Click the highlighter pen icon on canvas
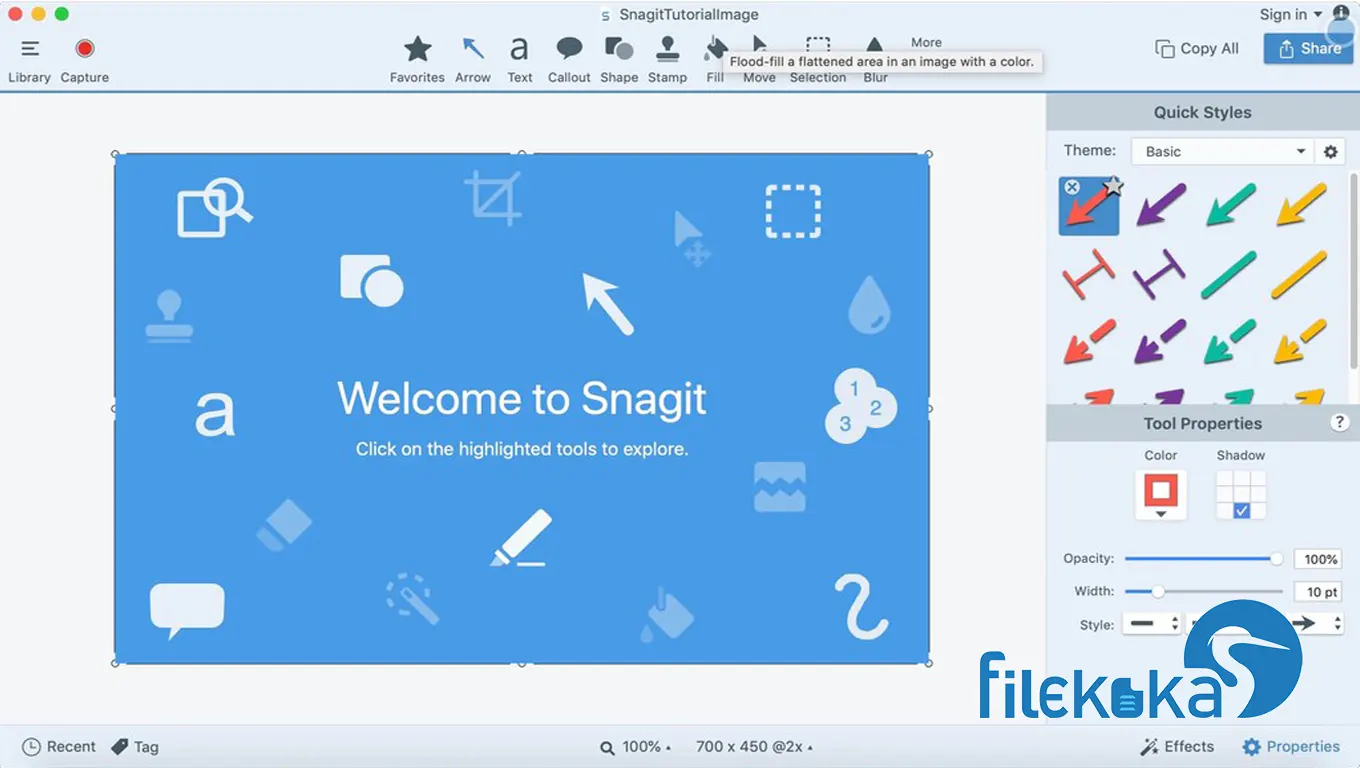The width and height of the screenshot is (1360, 768). (x=522, y=538)
